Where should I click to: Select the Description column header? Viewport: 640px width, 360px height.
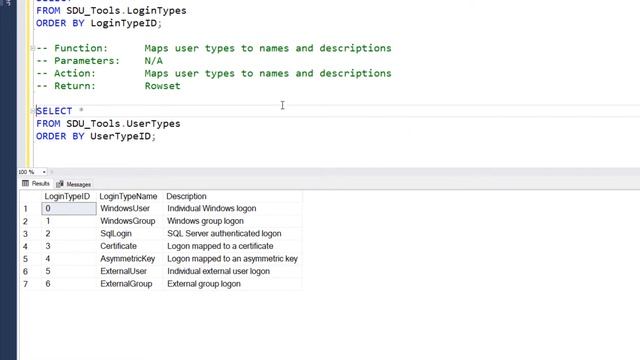(233, 196)
